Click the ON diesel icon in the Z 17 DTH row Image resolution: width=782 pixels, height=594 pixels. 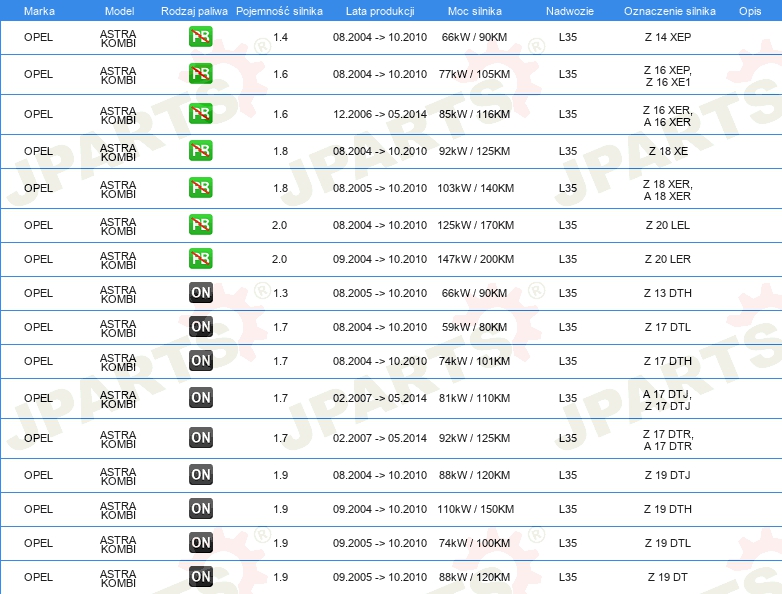click(x=200, y=361)
